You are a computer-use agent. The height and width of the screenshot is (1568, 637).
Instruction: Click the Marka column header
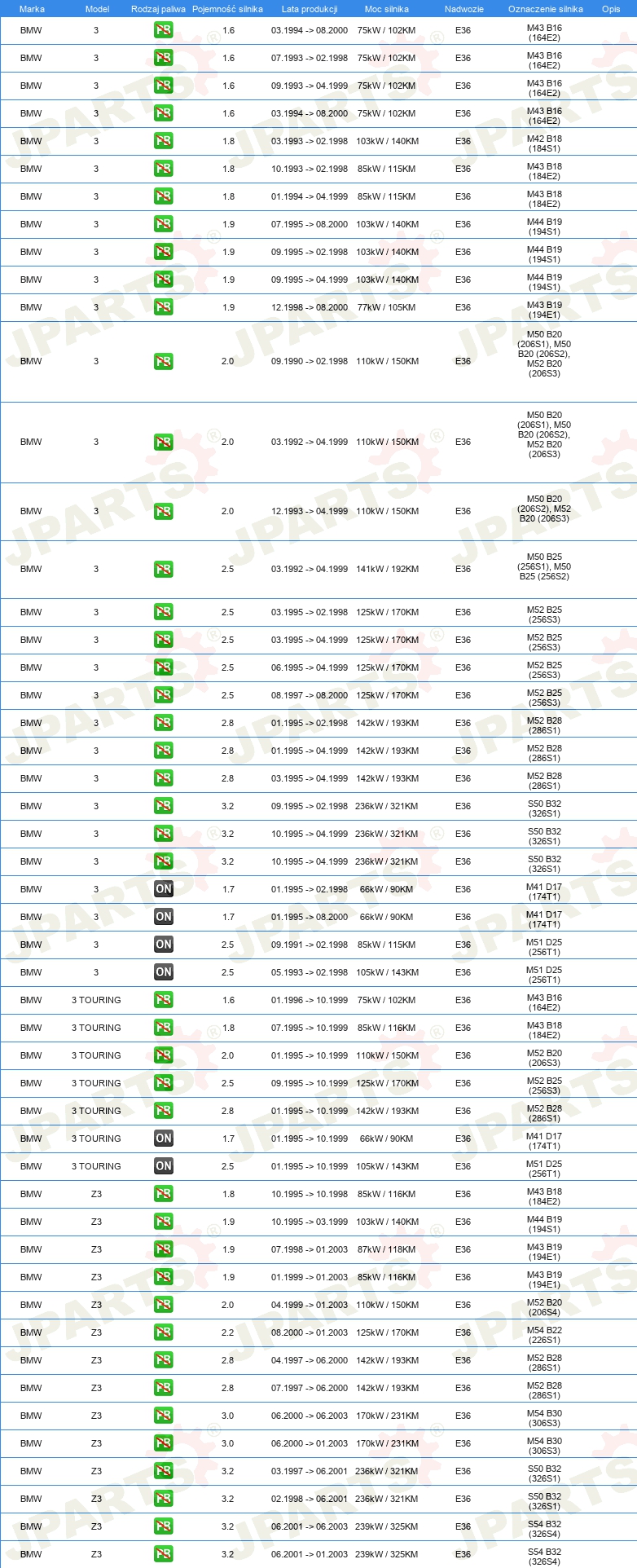point(32,9)
